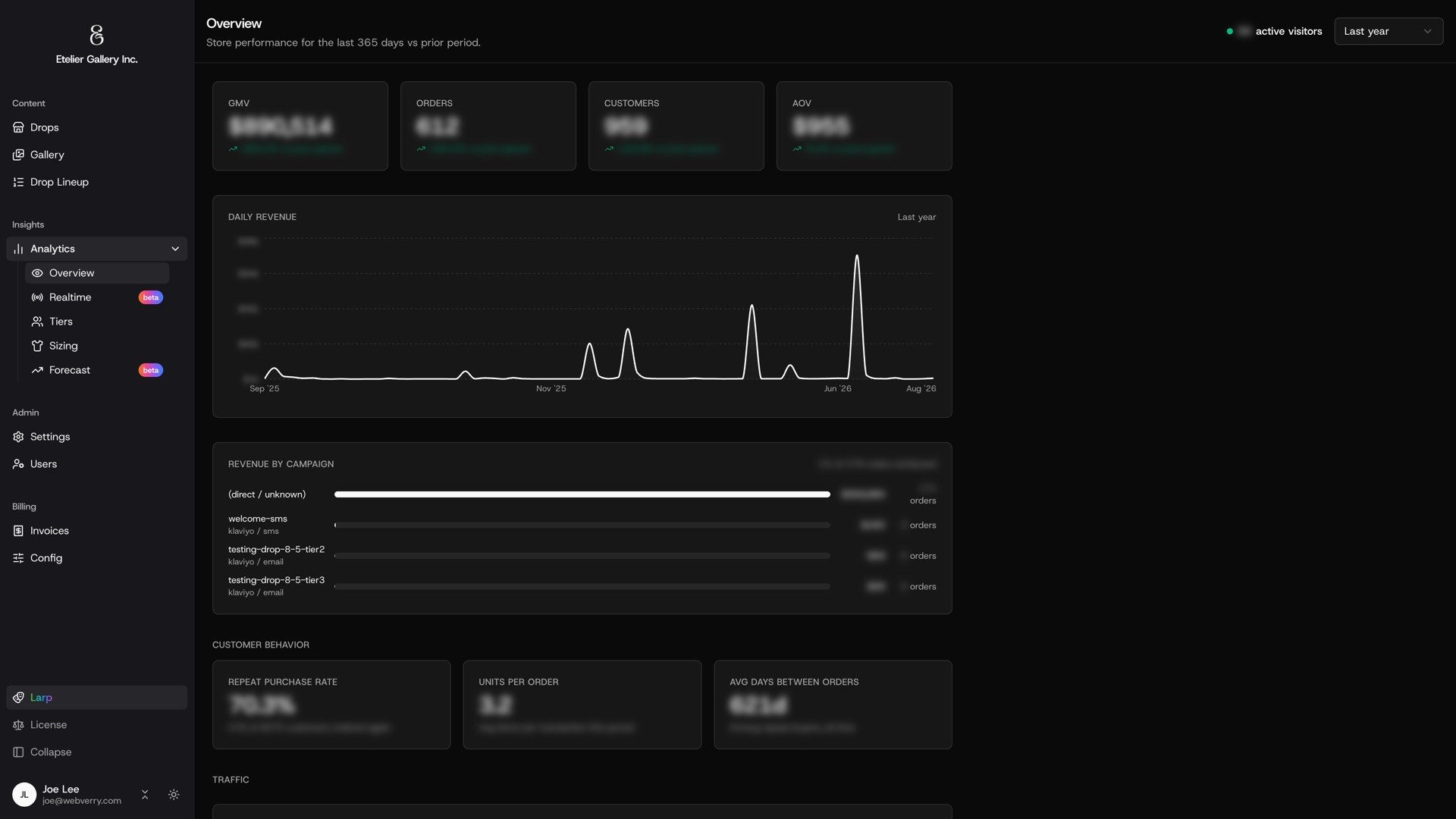Click the Settings gear icon

18,437
